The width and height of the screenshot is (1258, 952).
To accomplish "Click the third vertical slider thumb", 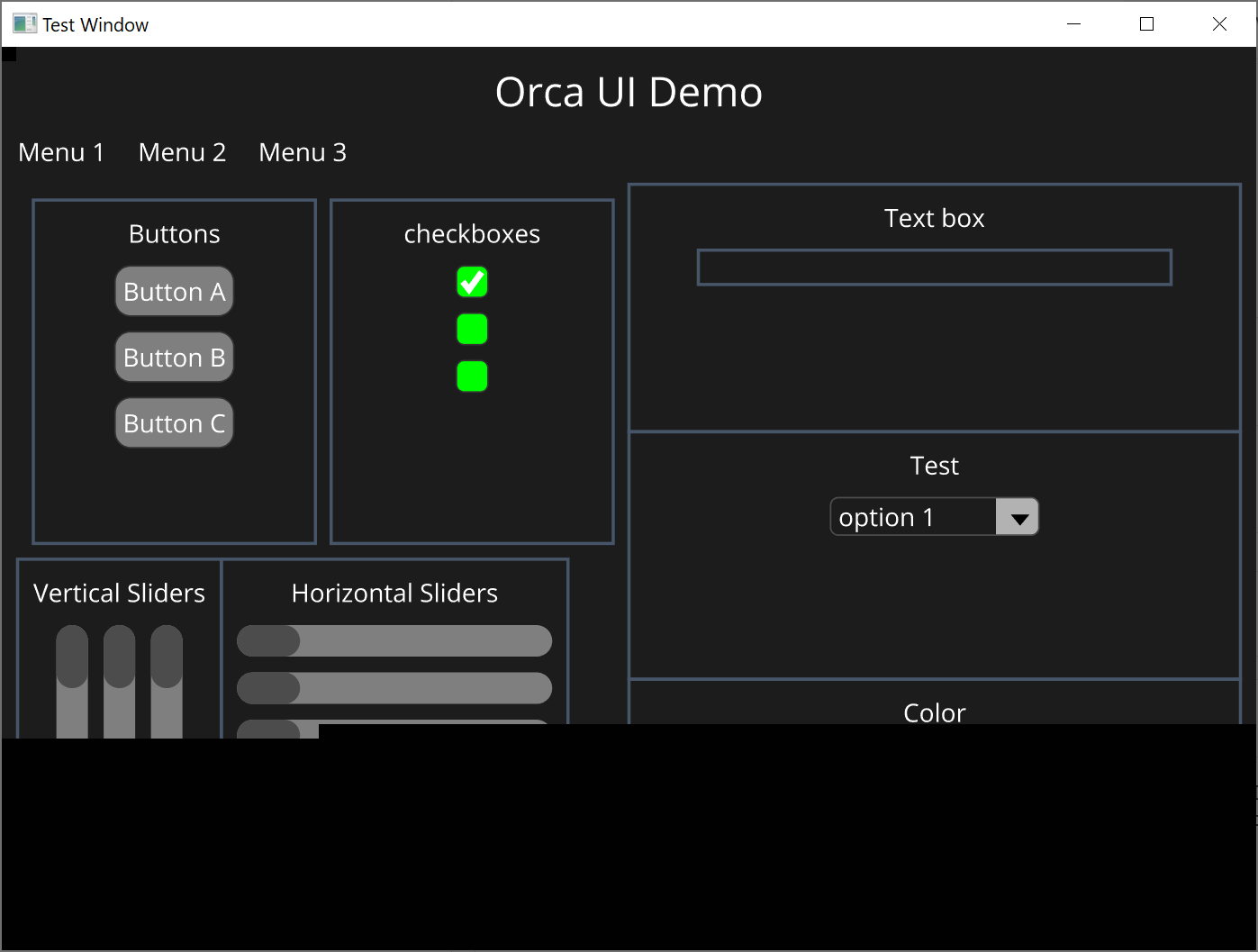I will click(167, 657).
